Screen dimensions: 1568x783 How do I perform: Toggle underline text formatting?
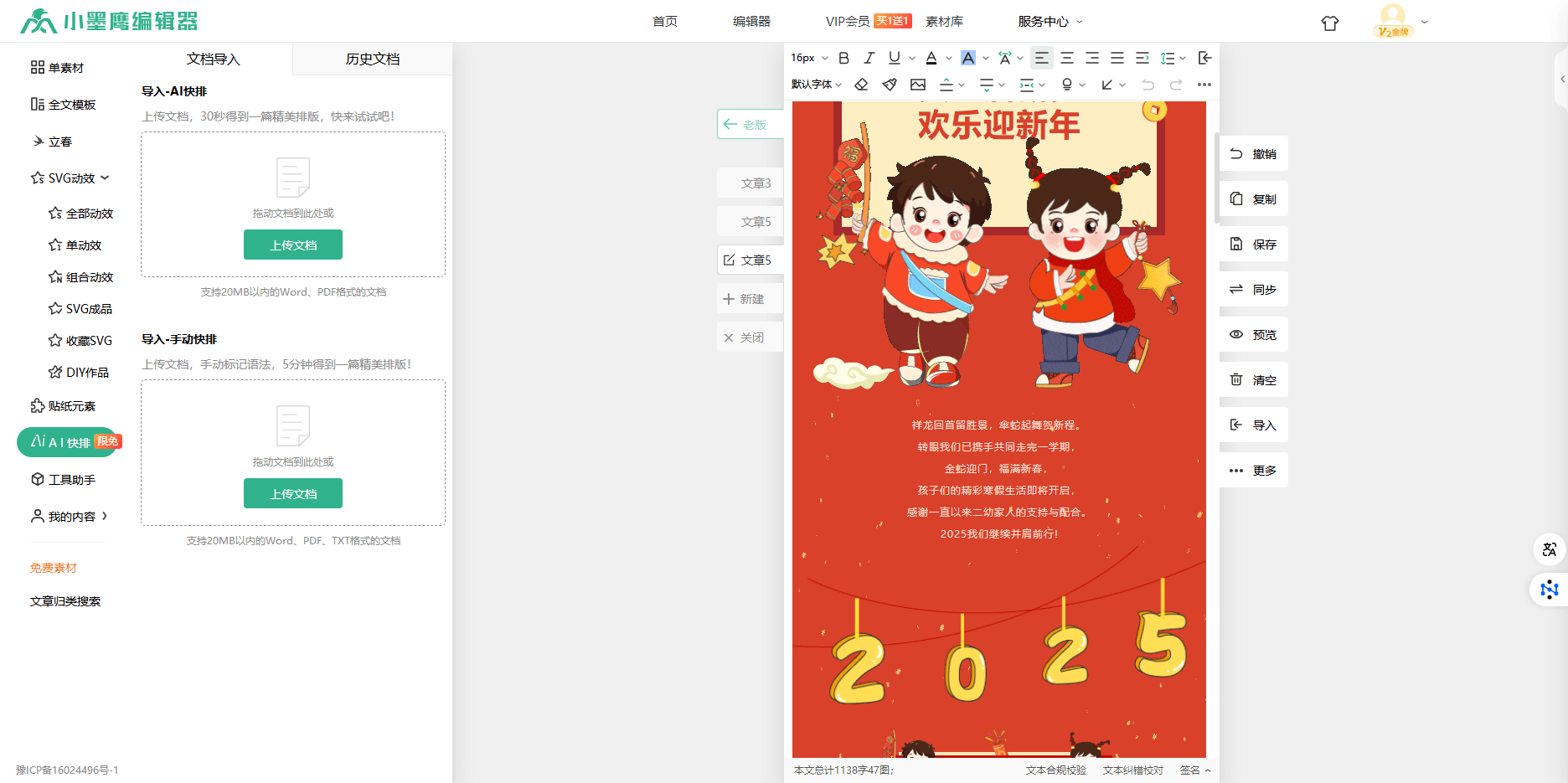894,58
